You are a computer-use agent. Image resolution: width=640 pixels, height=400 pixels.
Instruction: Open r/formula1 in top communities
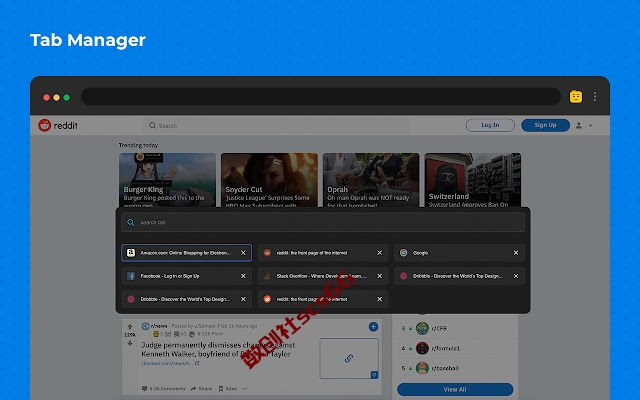[446, 348]
